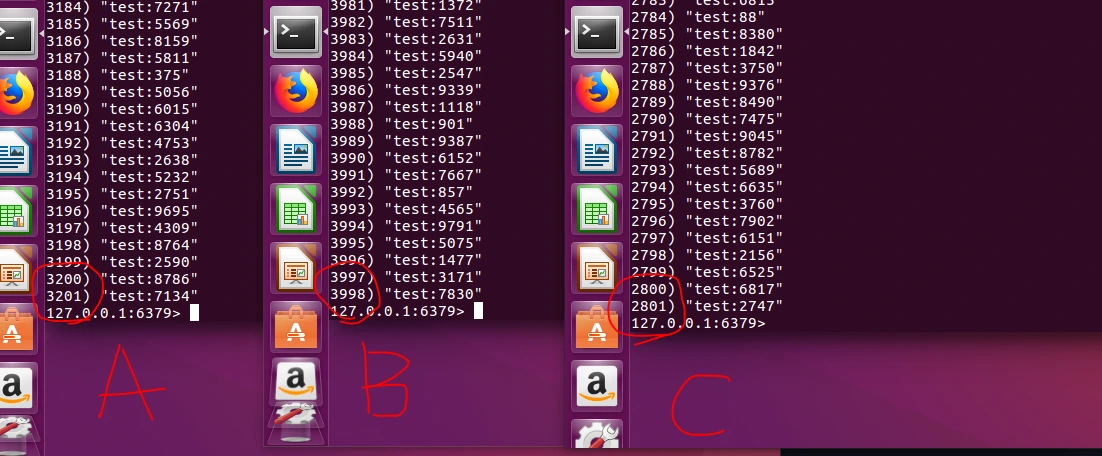The image size is (1102, 456).
Task: Click the "test:8786" output line
Action: 122,279
